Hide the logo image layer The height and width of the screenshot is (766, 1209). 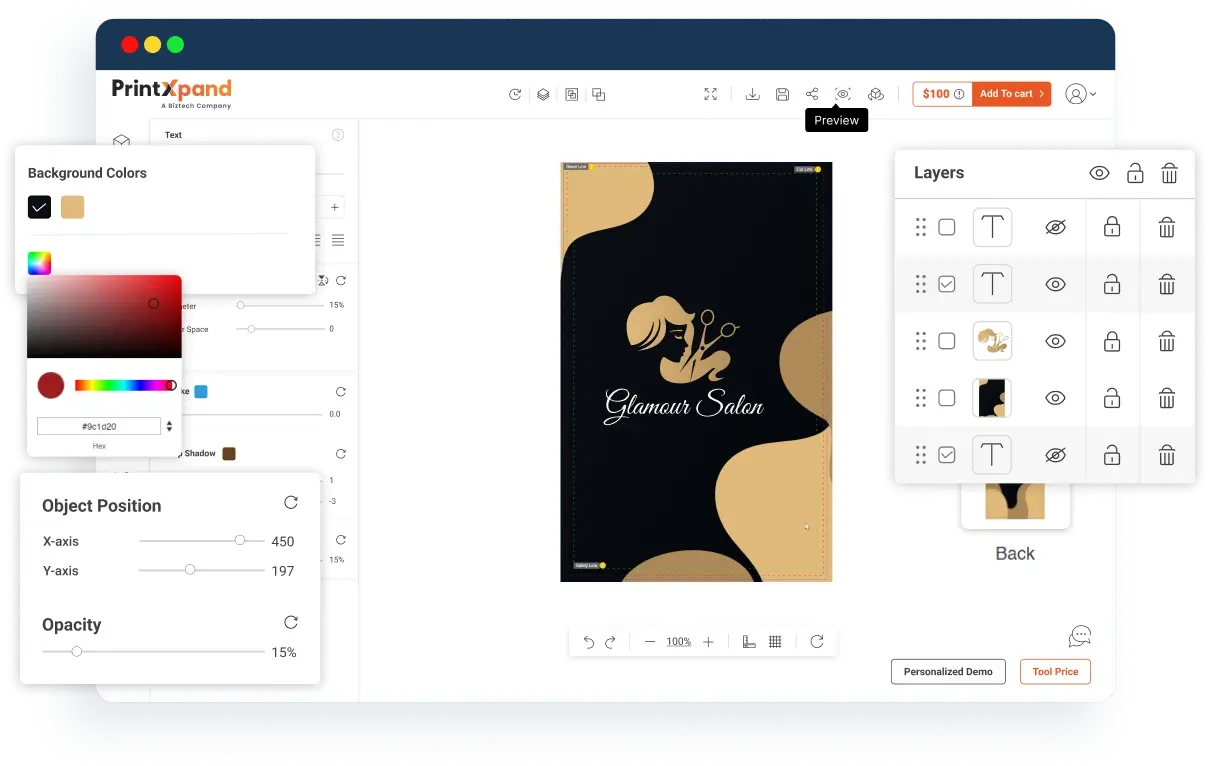point(1055,341)
